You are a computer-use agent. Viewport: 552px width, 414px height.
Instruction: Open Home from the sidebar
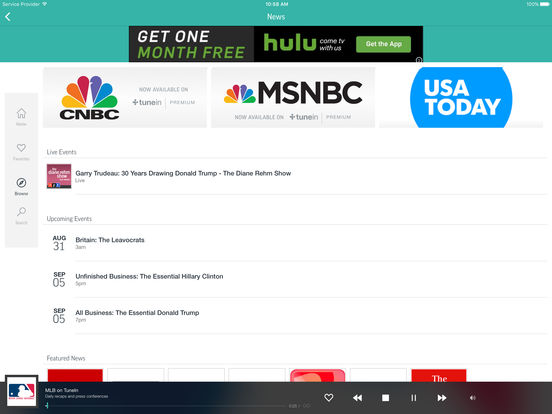tap(21, 117)
